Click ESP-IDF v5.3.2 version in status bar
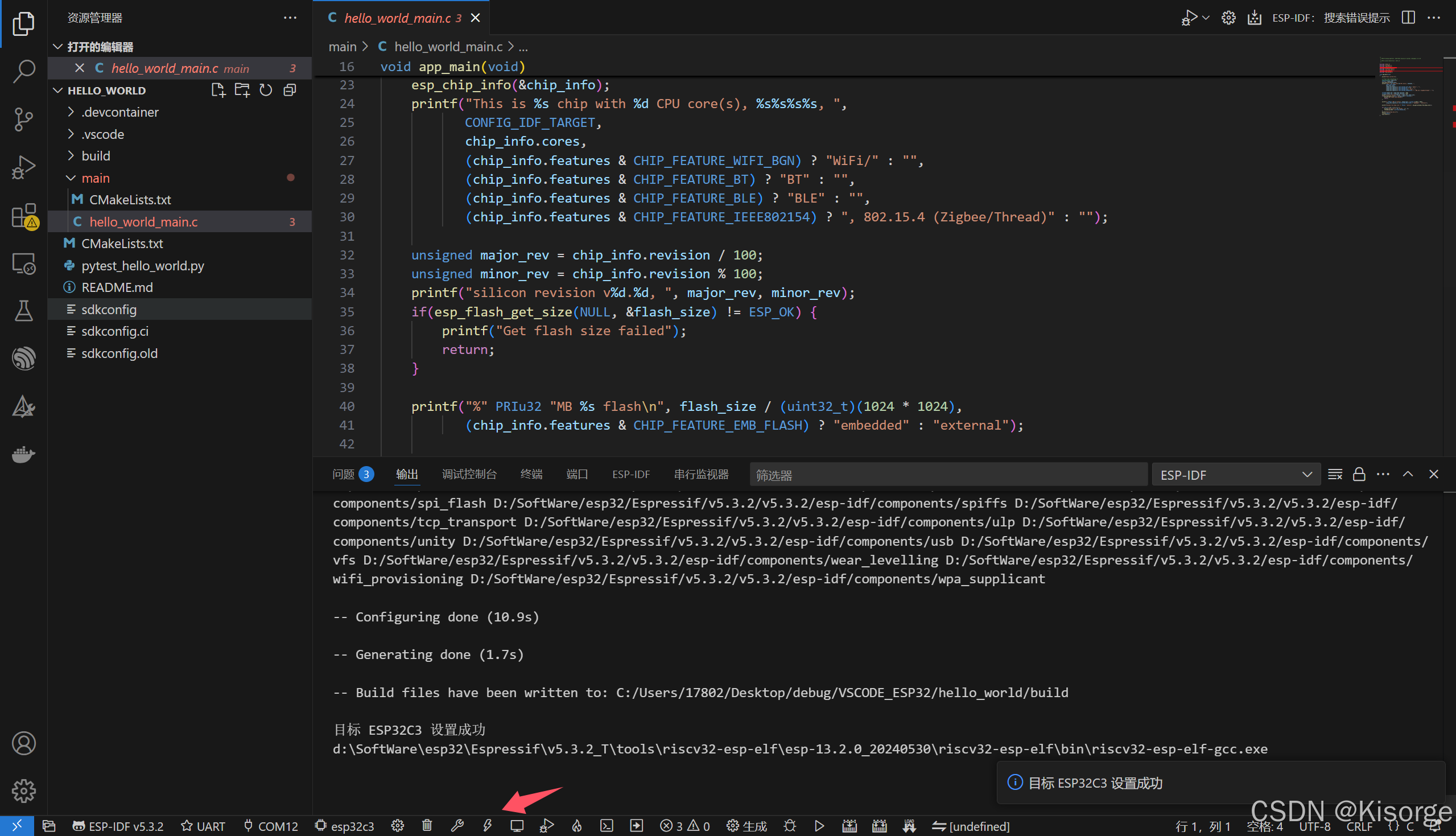Image resolution: width=1456 pixels, height=836 pixels. pos(118,826)
